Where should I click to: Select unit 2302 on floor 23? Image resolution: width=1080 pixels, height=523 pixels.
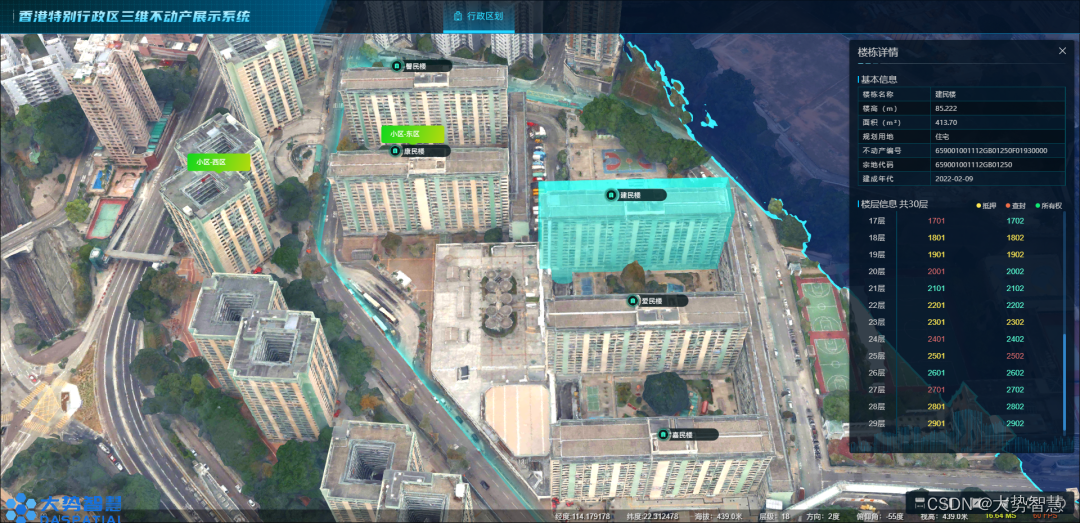[x=1015, y=322]
